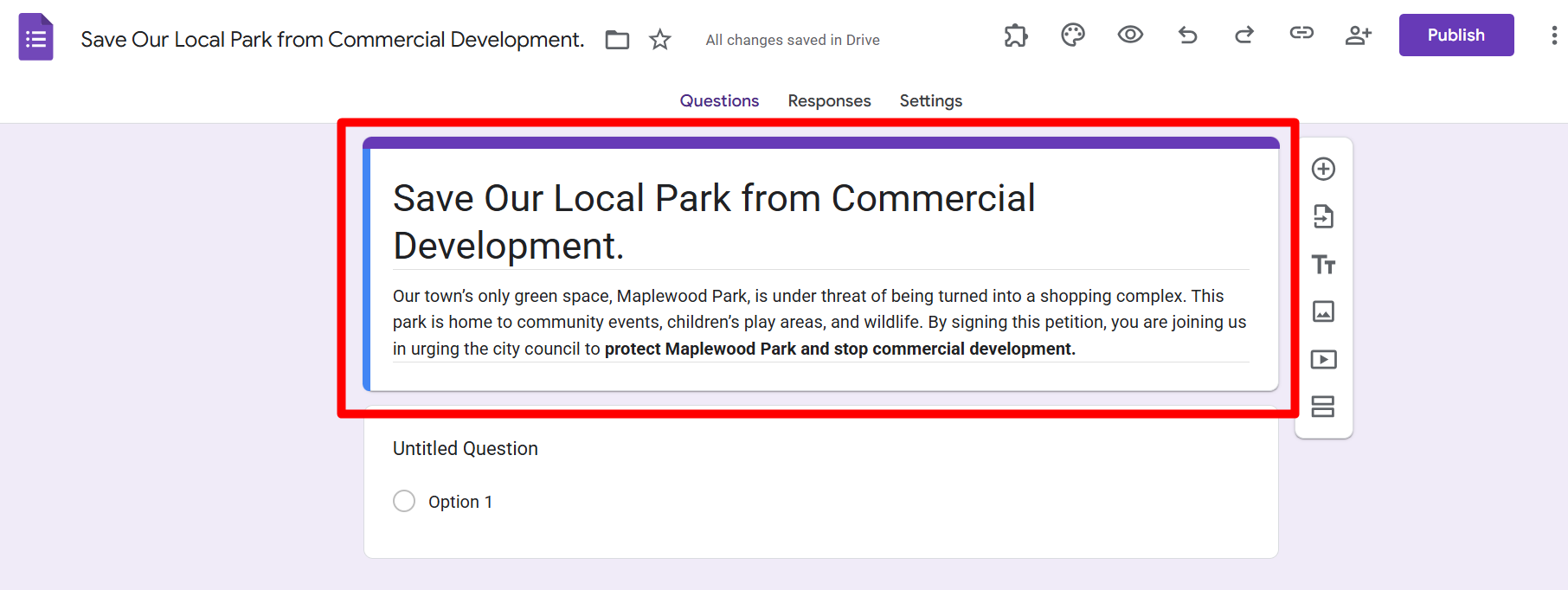The width and height of the screenshot is (1568, 590).
Task: Click the Publish button
Action: tap(1456, 35)
